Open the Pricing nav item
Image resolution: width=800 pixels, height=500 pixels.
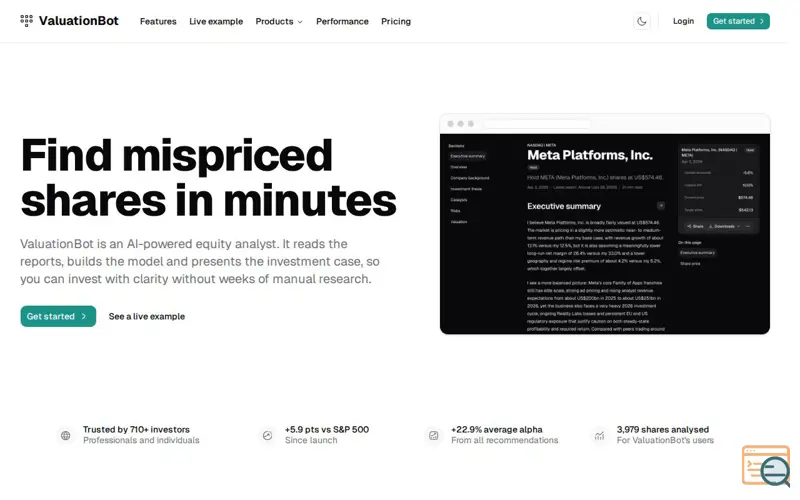click(396, 21)
